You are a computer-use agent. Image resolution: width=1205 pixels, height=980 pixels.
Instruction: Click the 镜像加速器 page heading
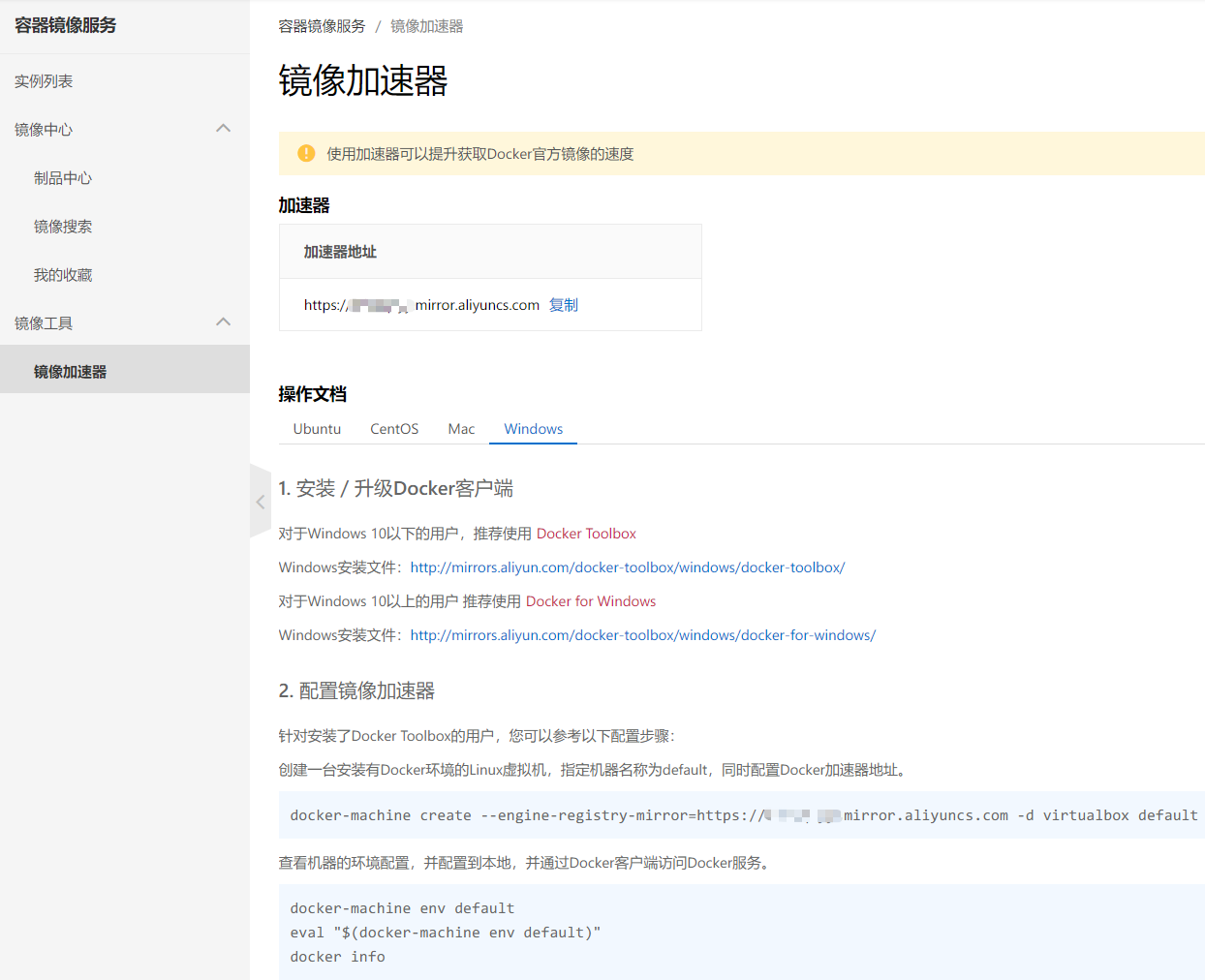coord(363,80)
